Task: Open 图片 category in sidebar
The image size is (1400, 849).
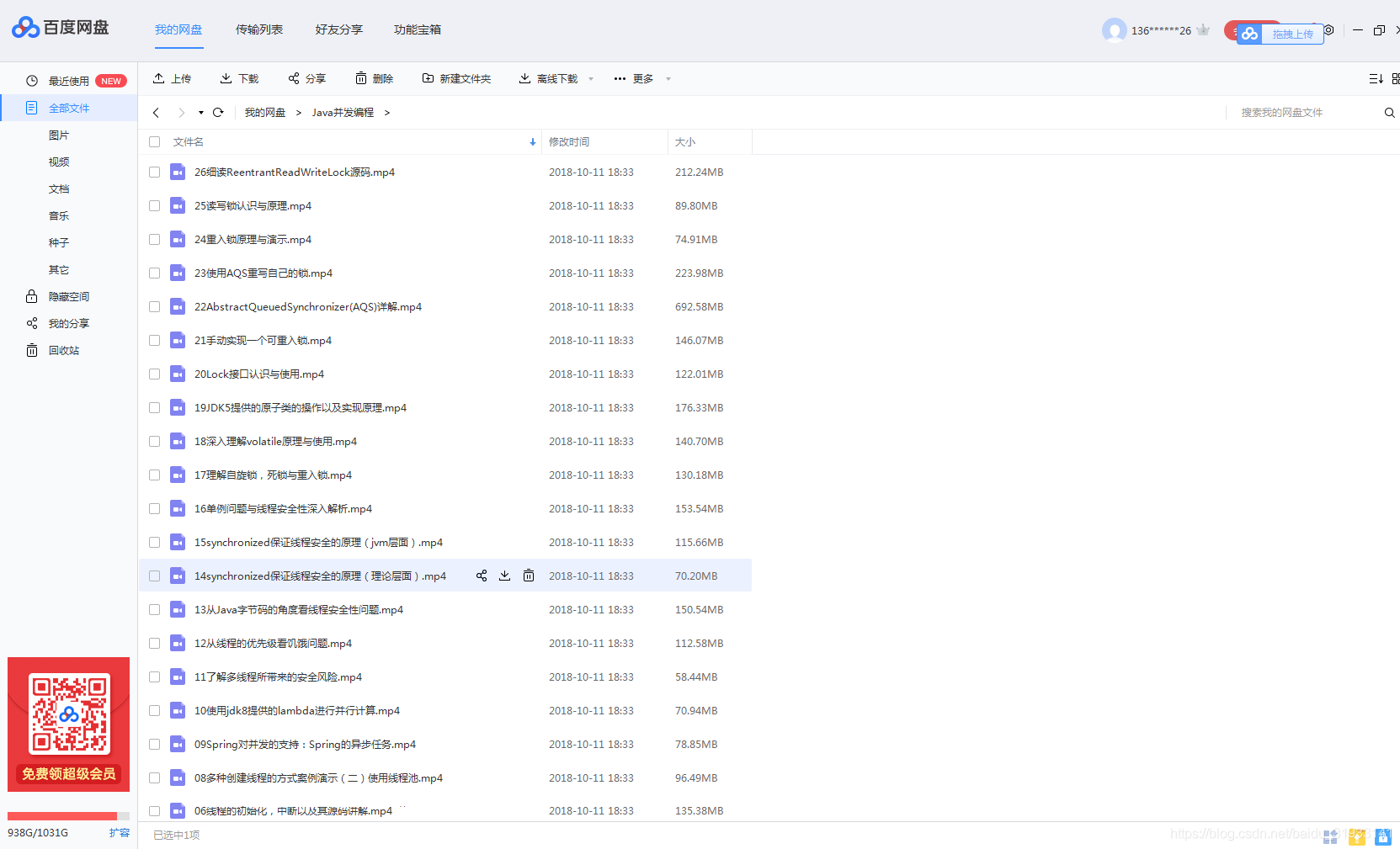Action: tap(59, 135)
